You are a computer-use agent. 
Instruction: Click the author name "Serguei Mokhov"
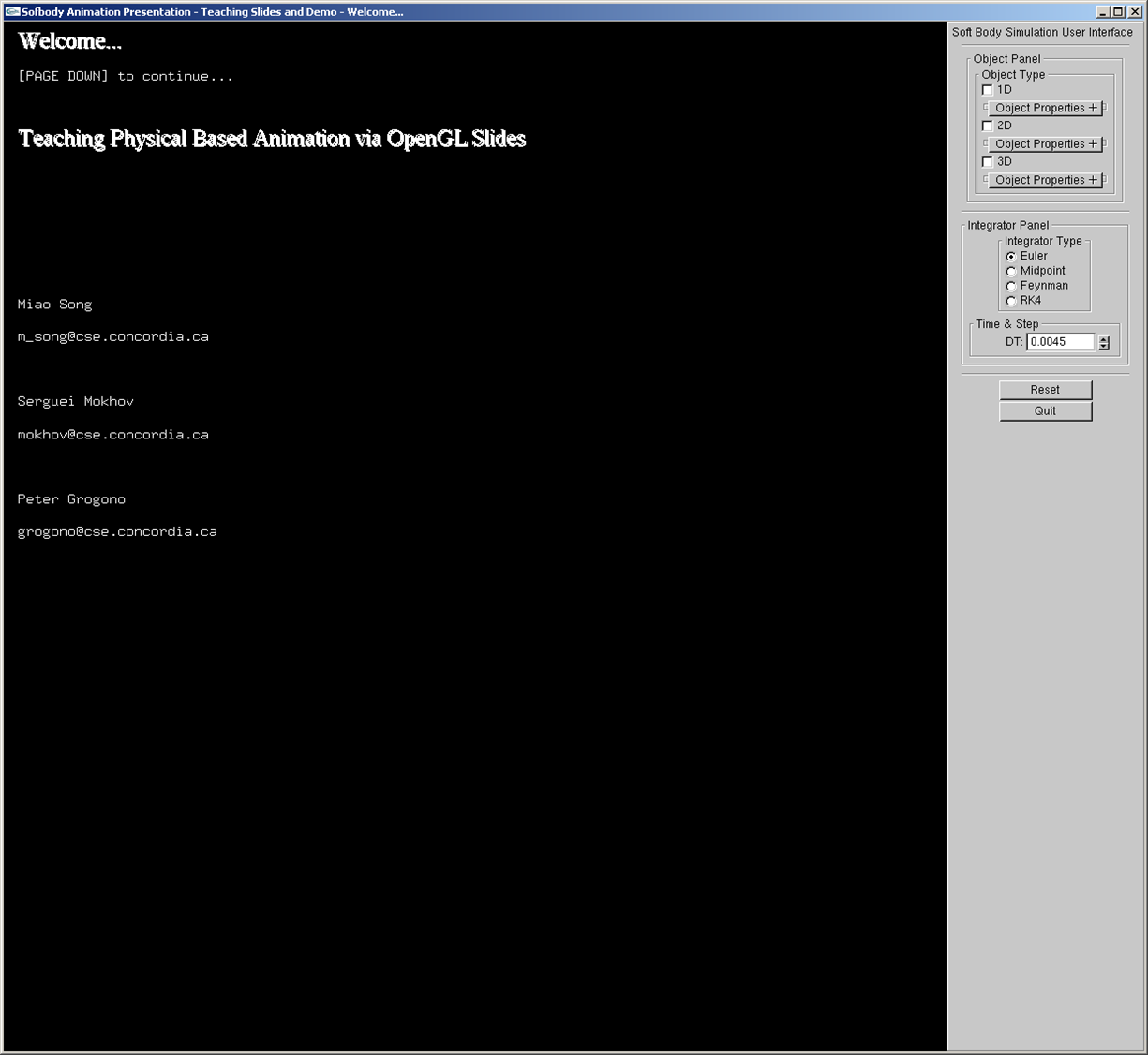76,402
